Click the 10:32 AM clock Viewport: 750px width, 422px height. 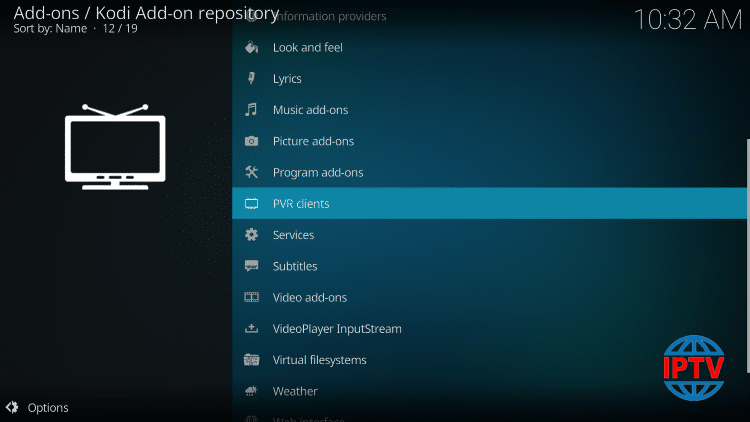(x=687, y=20)
